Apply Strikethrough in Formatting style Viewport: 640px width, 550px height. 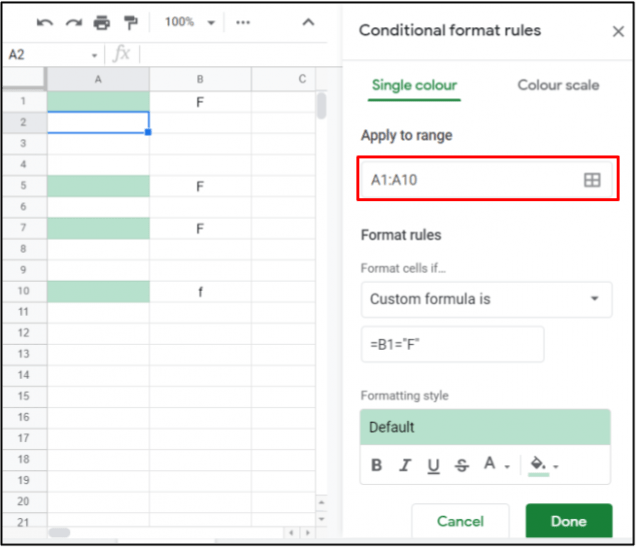(x=461, y=465)
